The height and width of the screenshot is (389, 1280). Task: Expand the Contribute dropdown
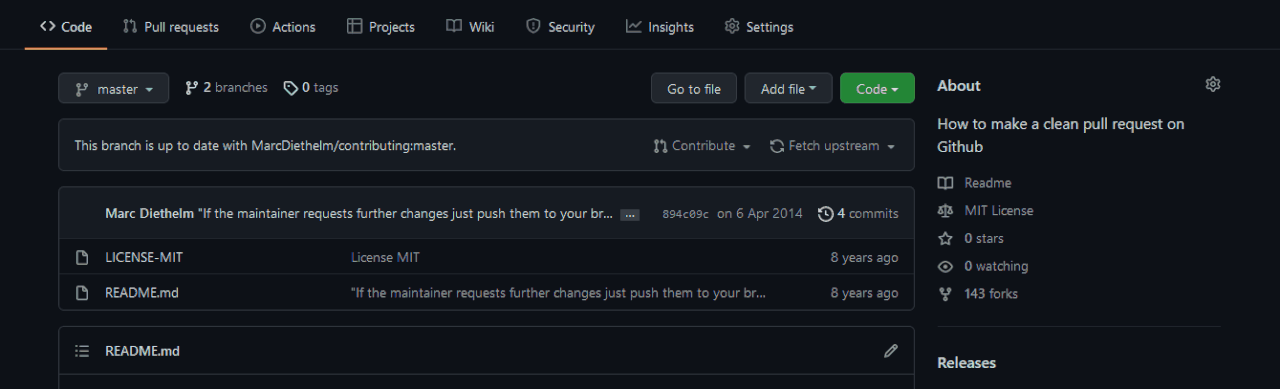(702, 146)
